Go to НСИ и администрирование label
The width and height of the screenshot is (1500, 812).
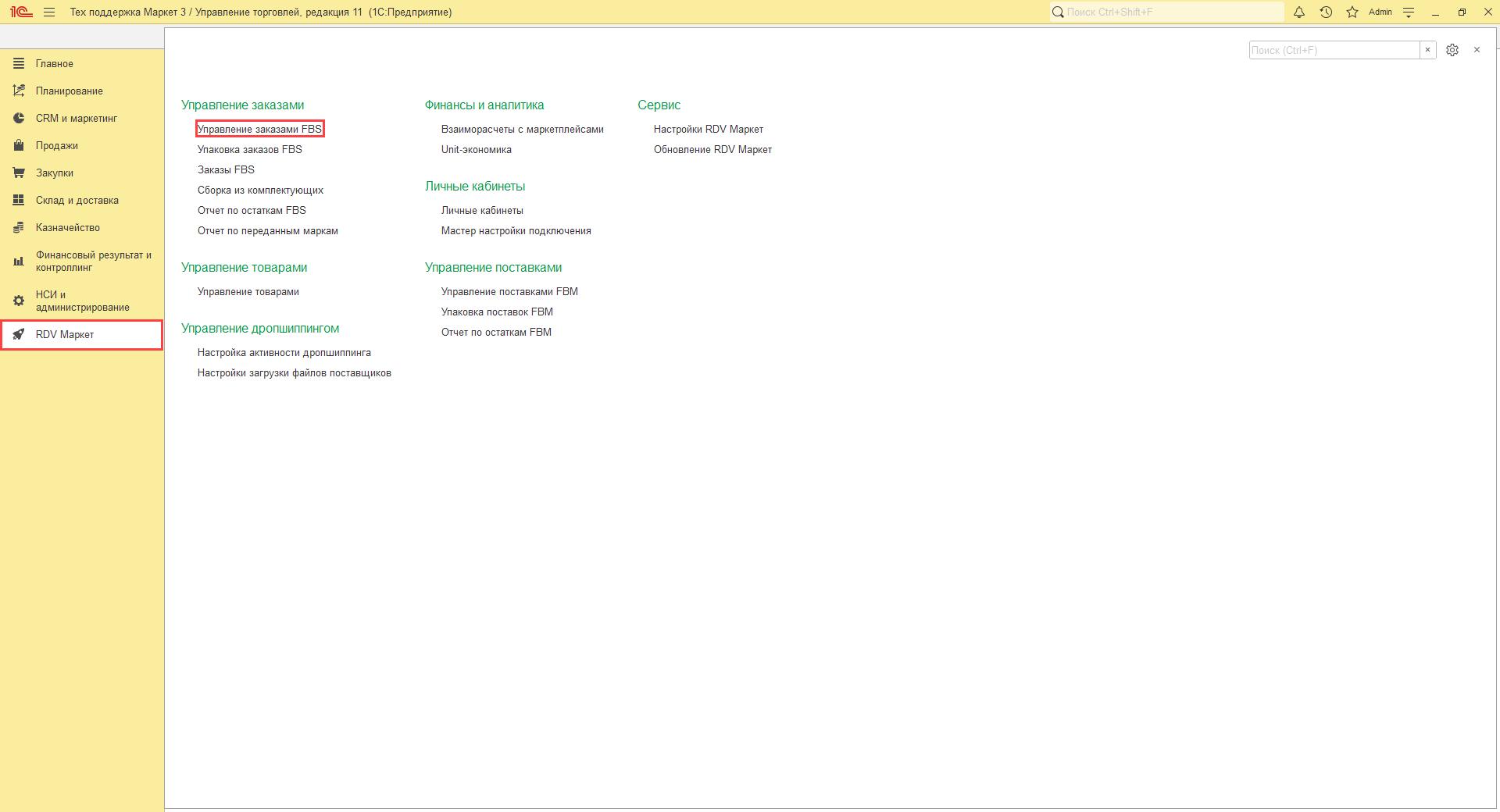tap(83, 301)
